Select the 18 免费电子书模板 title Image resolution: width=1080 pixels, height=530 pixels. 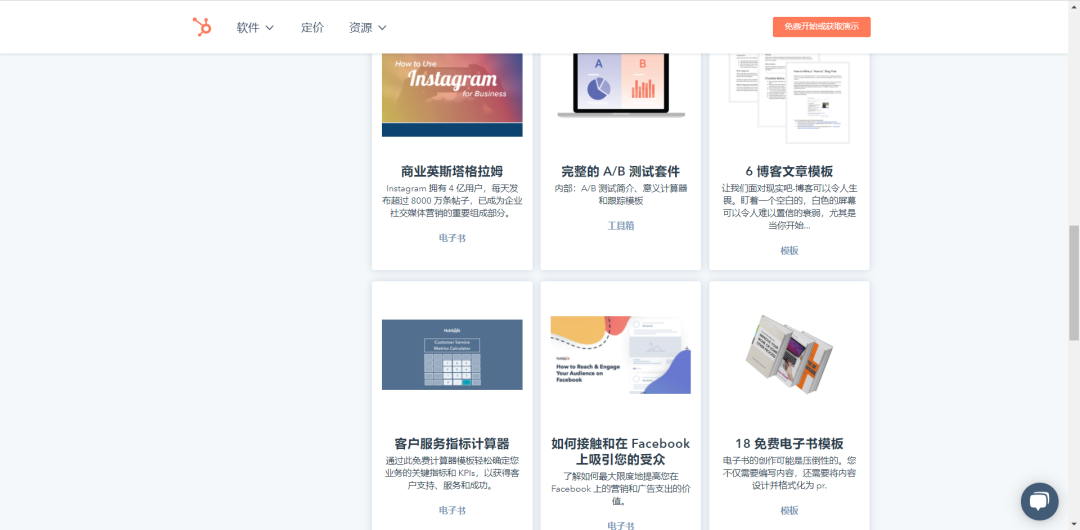click(x=789, y=444)
